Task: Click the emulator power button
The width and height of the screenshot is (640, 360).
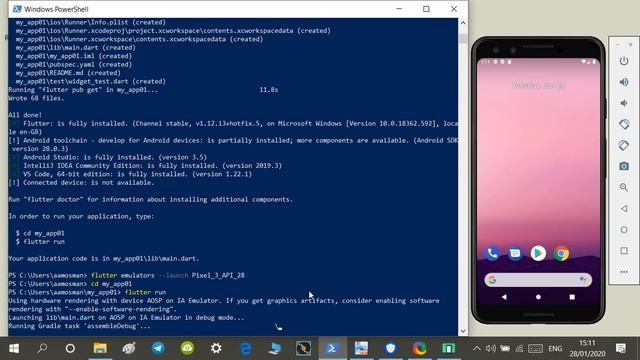Action: [624, 61]
